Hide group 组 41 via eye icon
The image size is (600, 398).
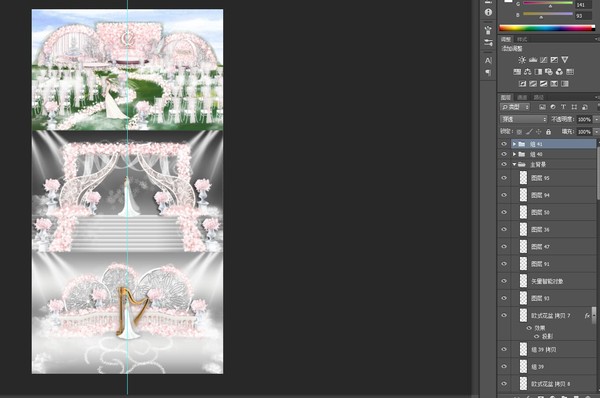click(x=504, y=144)
